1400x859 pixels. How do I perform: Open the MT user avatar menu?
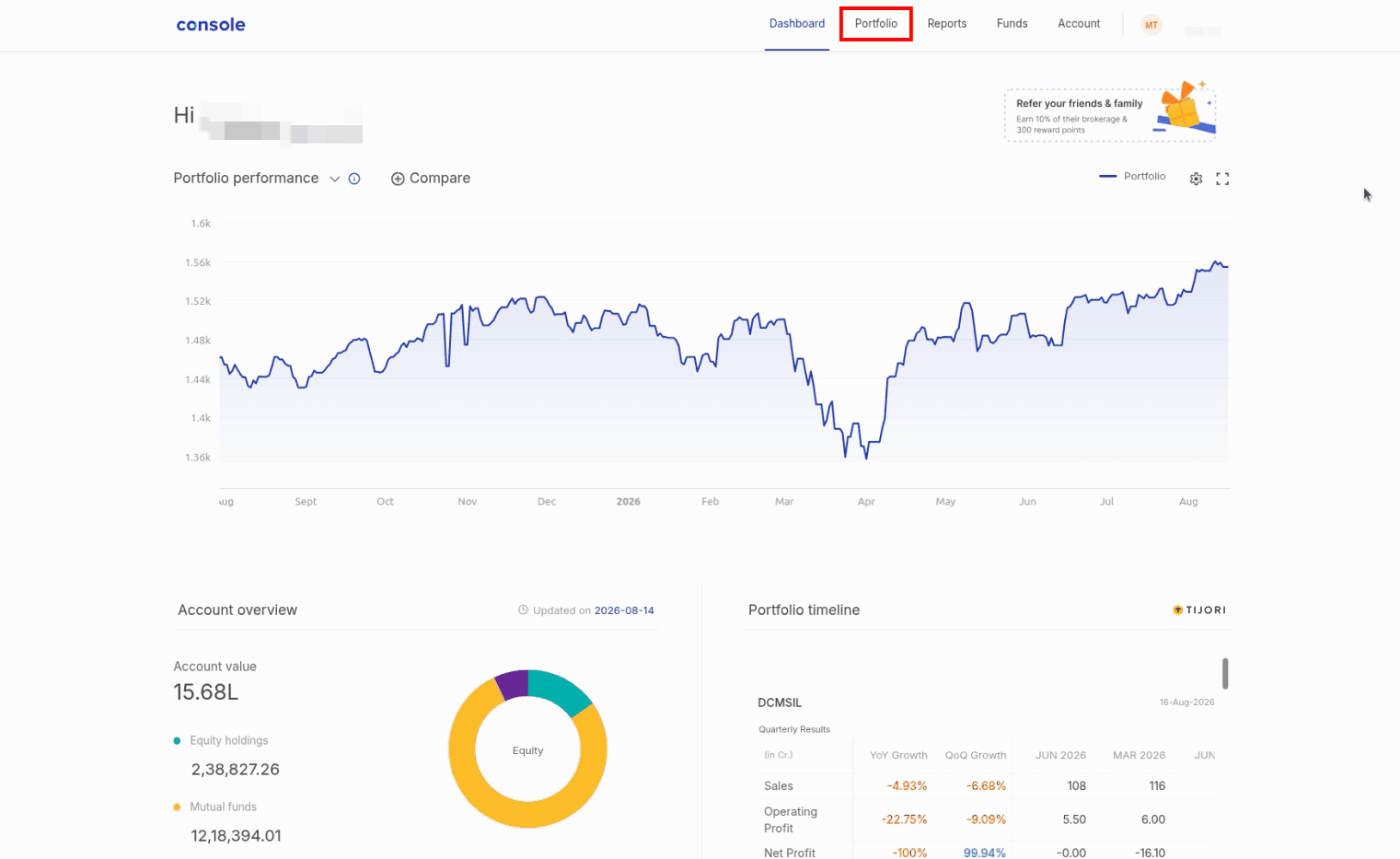1151,25
